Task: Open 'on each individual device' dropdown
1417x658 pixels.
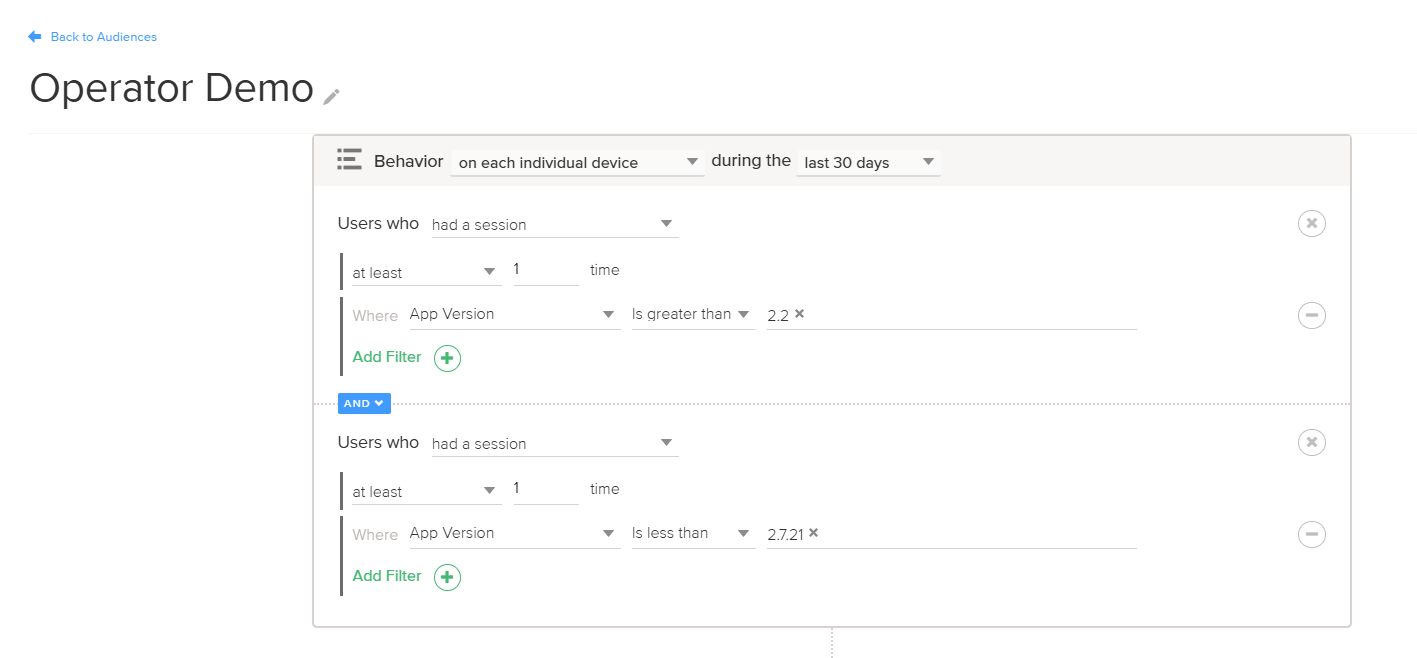Action: [x=577, y=162]
